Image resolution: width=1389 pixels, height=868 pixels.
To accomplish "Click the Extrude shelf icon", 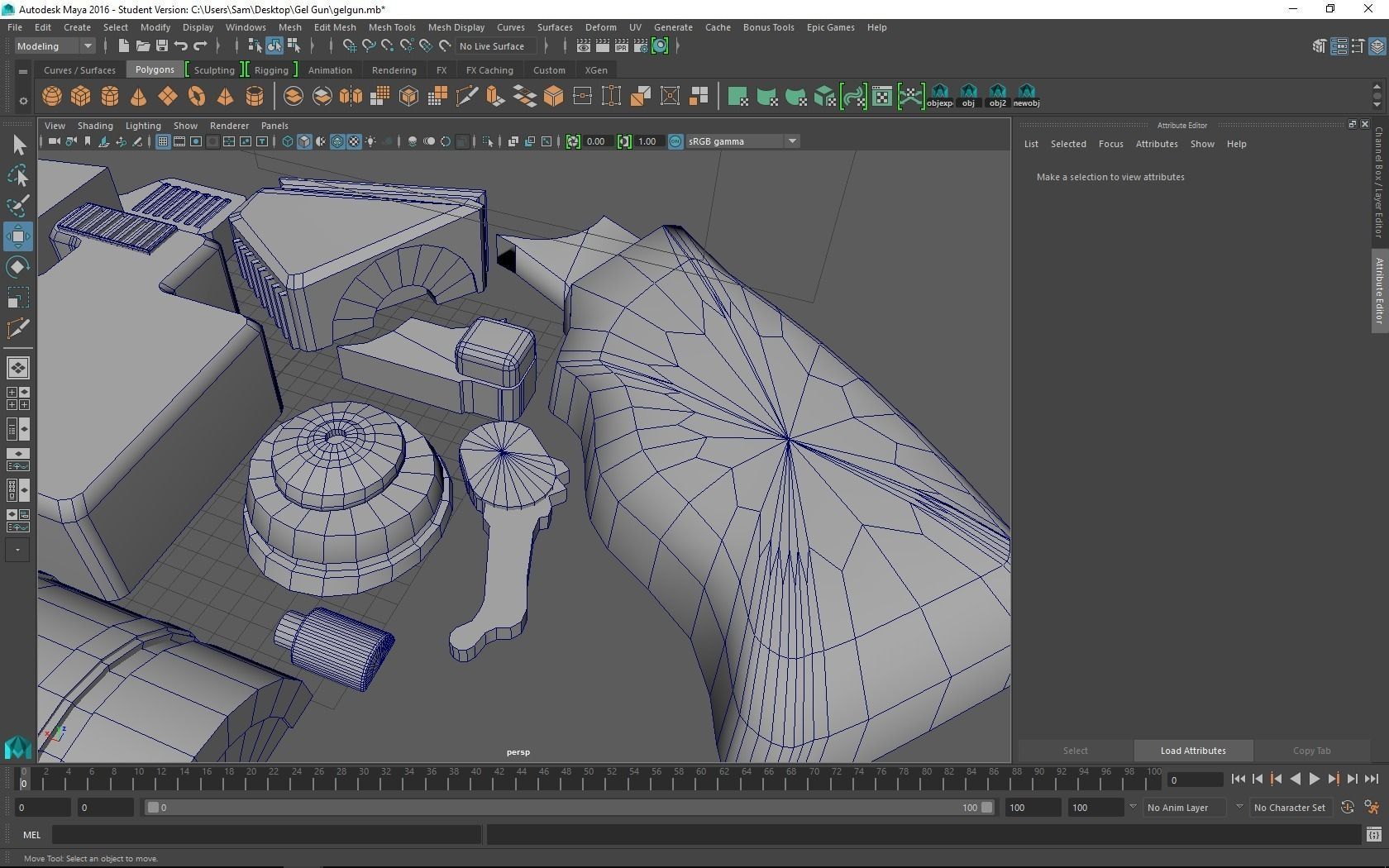I will pyautogui.click(x=496, y=97).
